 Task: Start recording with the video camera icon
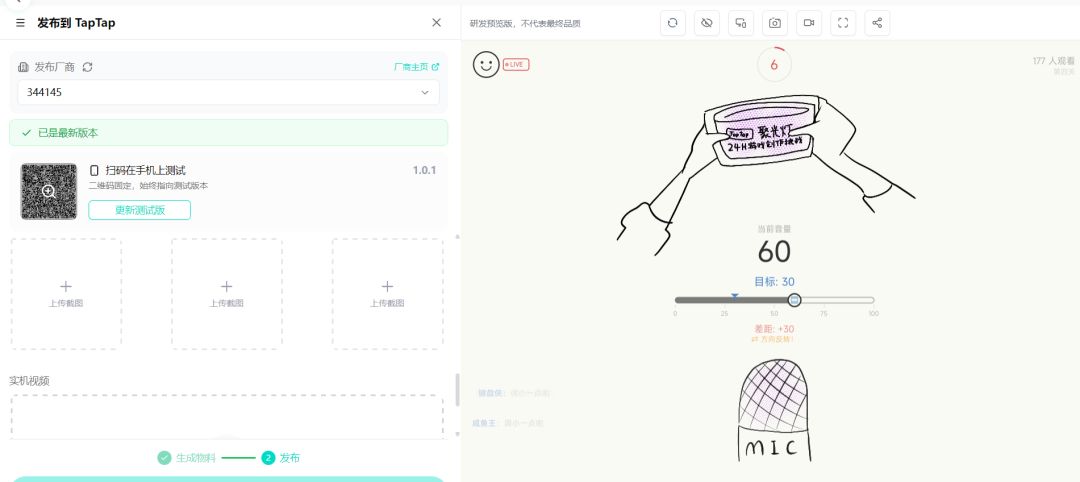[809, 23]
